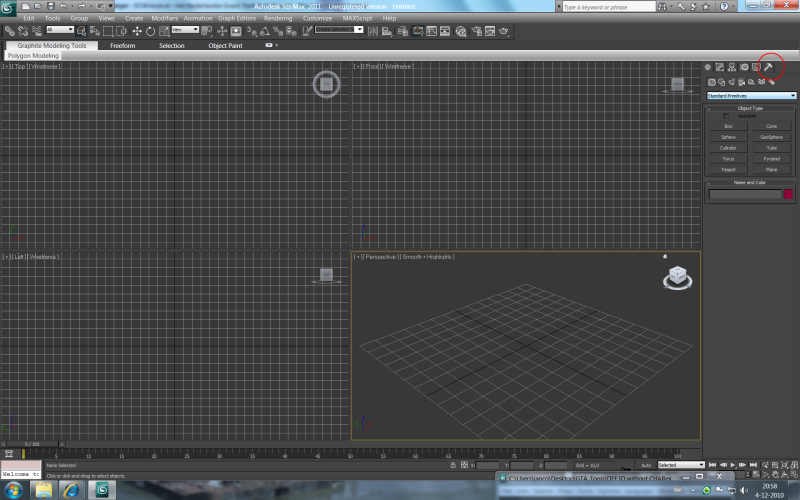The width and height of the screenshot is (800, 500).
Task: Open the Create Selection Set dropdown
Action: [x=339, y=30]
